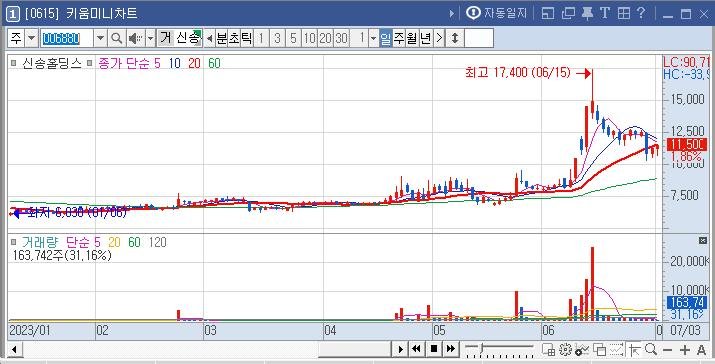Viewport: 715px width, 364px height.
Task: Click the stock search magnifier icon
Action: point(117,38)
